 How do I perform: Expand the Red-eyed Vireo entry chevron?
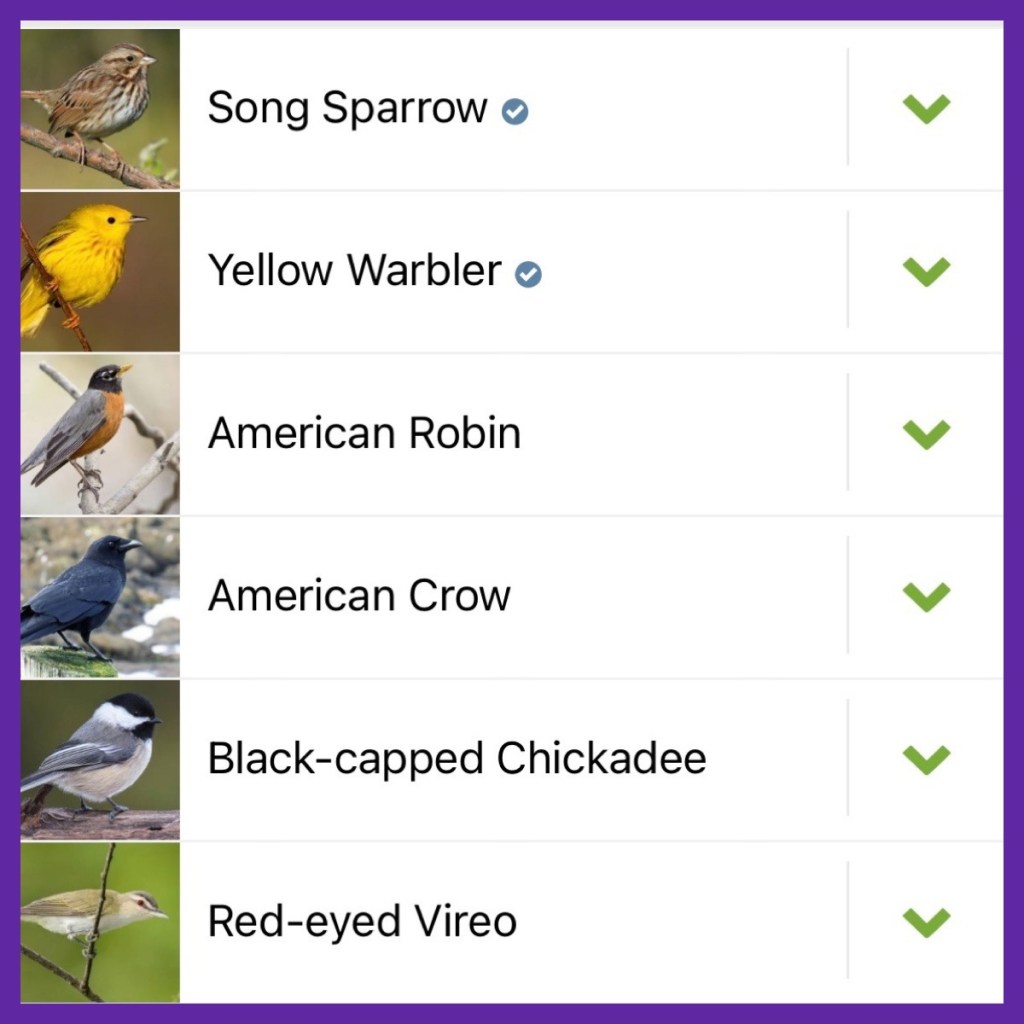click(x=926, y=921)
